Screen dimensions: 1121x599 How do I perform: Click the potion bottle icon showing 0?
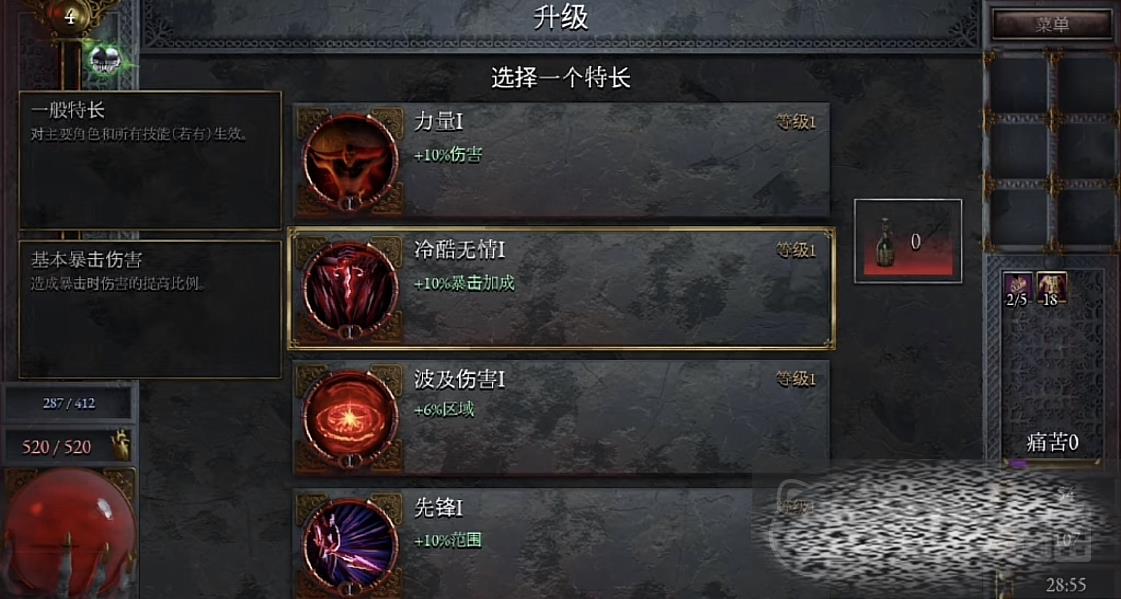[887, 241]
